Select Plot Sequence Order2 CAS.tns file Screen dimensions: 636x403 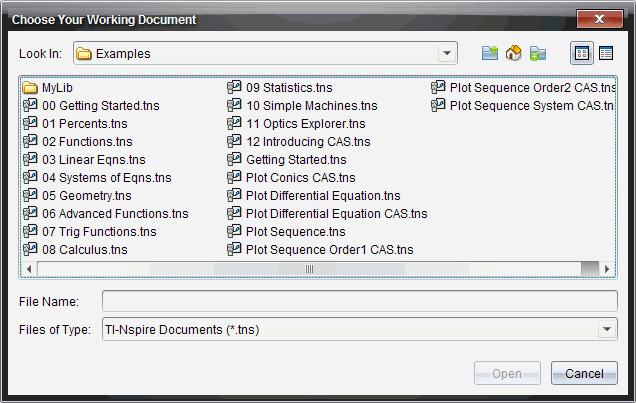pyautogui.click(x=530, y=87)
